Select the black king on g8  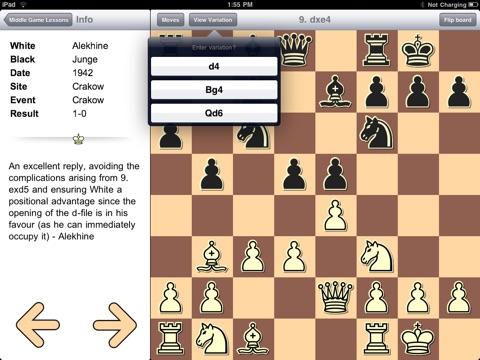[x=418, y=50]
